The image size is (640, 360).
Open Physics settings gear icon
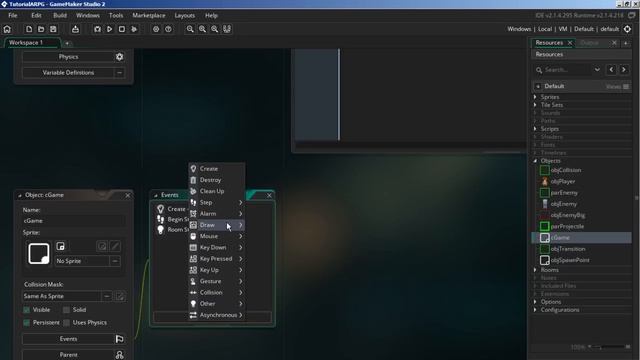119,57
